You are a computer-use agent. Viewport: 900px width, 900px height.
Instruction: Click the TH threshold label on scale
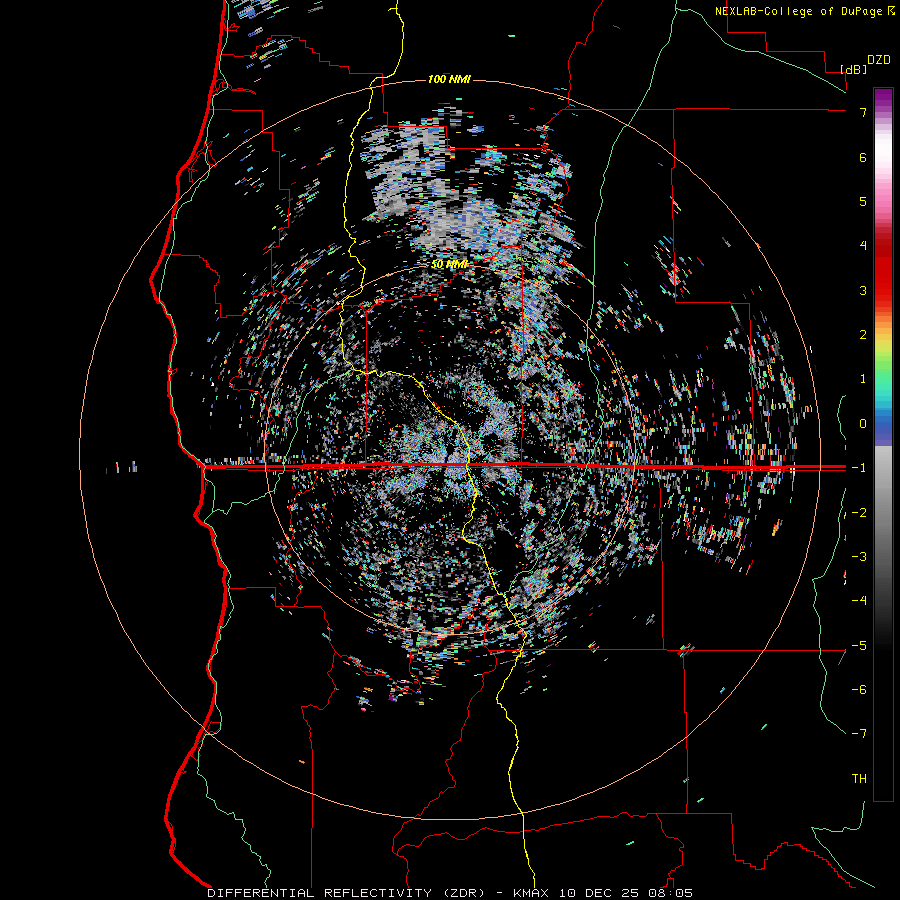859,779
